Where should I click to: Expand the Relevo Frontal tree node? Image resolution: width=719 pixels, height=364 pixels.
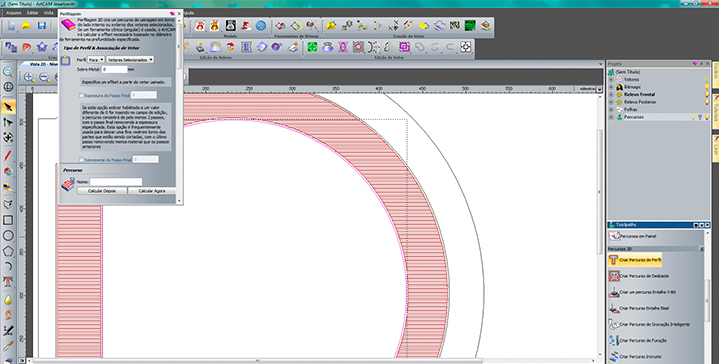tap(611, 94)
